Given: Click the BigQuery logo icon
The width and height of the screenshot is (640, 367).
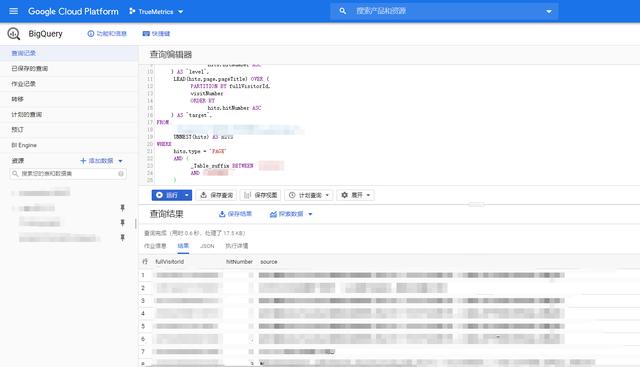Looking at the screenshot, I should point(13,33).
